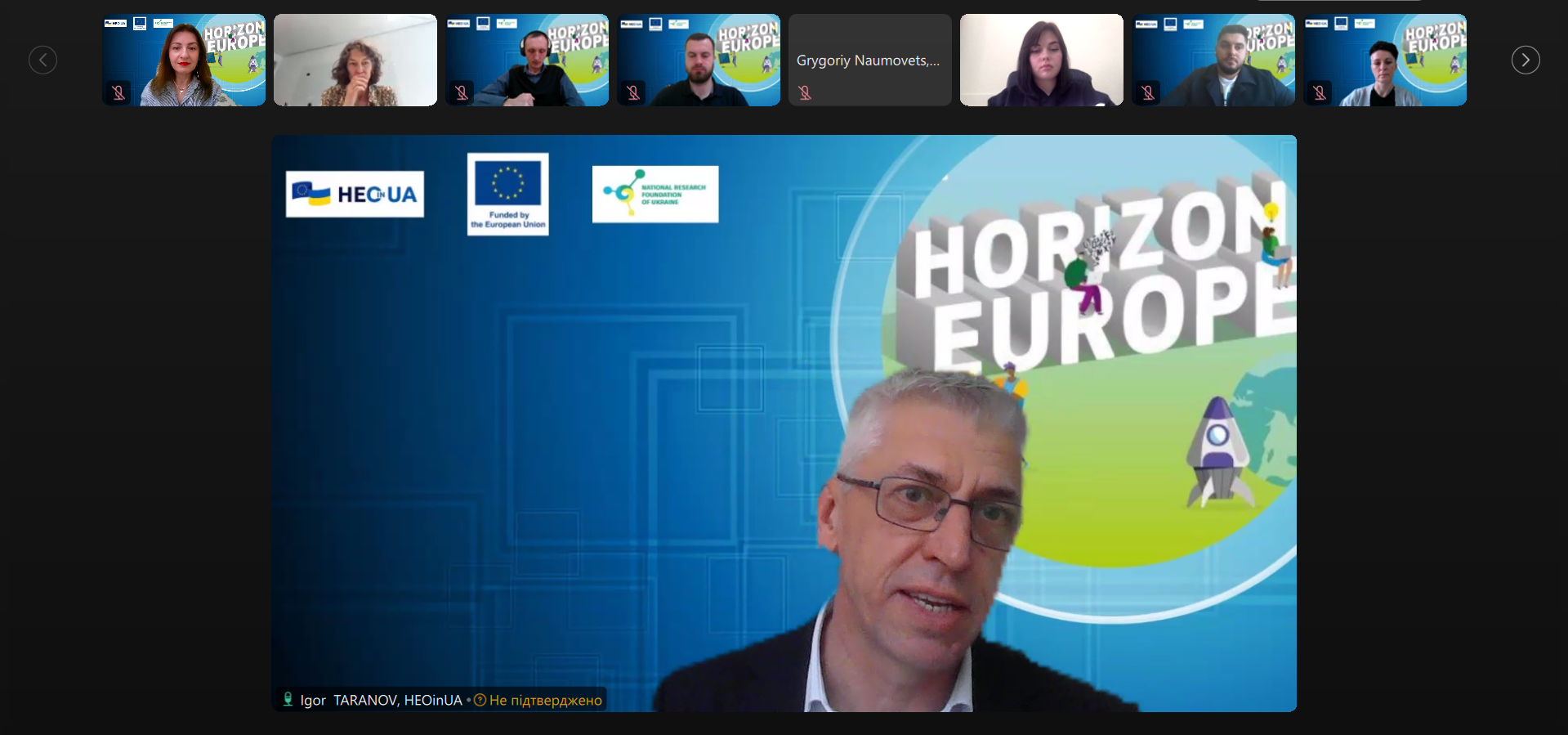Image resolution: width=1568 pixels, height=735 pixels.
Task: Select thumbnail of woman with curly hair
Action: 355,60
